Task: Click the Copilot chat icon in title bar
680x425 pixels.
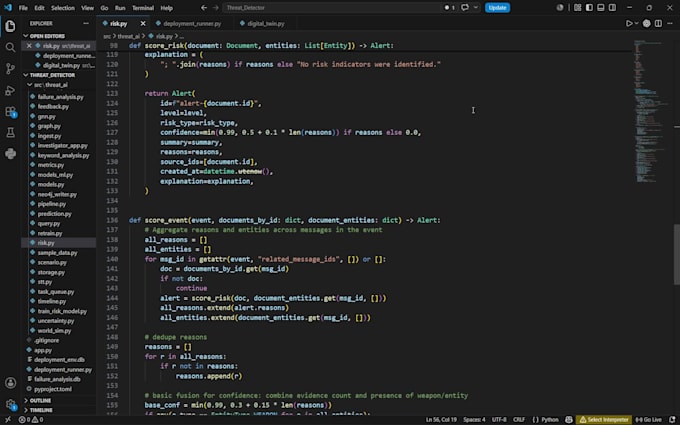Action: (x=465, y=7)
